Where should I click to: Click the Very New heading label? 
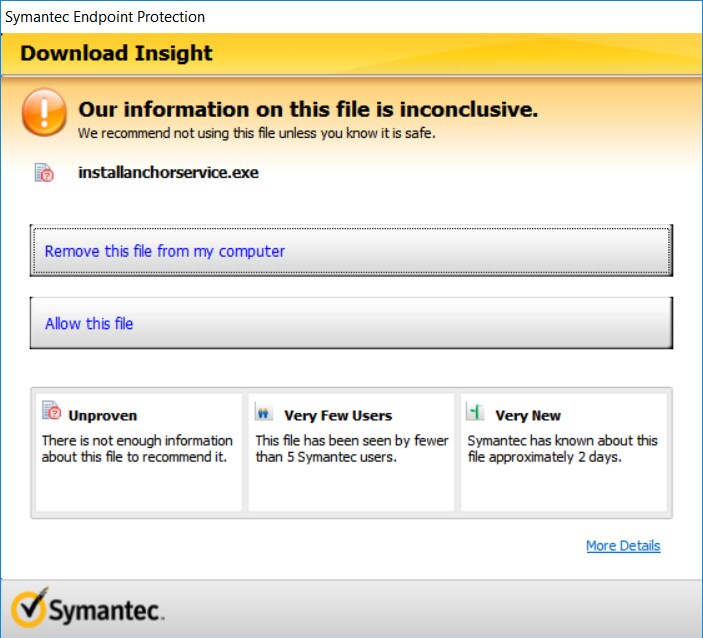click(528, 416)
